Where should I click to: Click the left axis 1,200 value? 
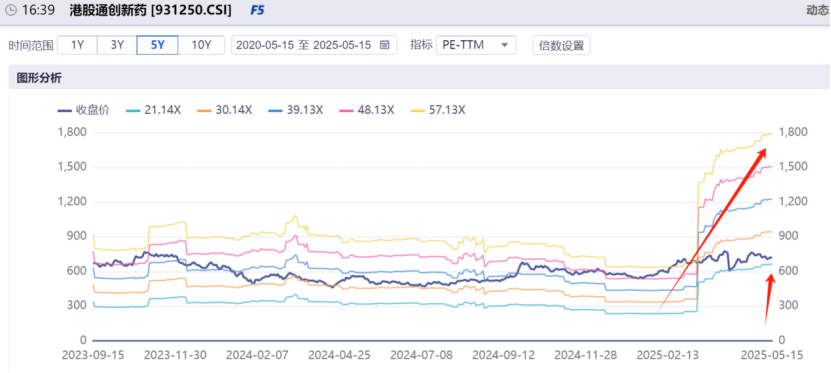(72, 201)
